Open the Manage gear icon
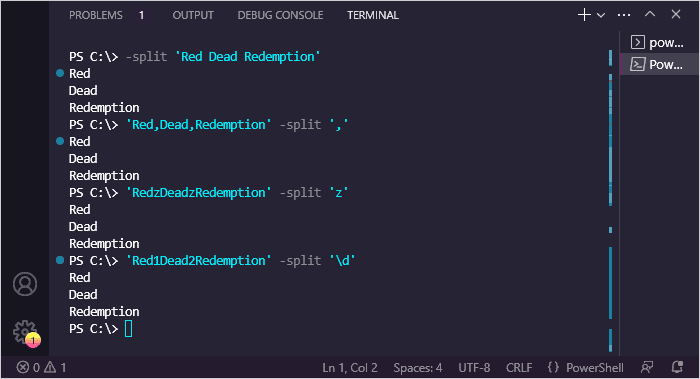Screen dimensions: 700x379 pyautogui.click(x=25, y=332)
